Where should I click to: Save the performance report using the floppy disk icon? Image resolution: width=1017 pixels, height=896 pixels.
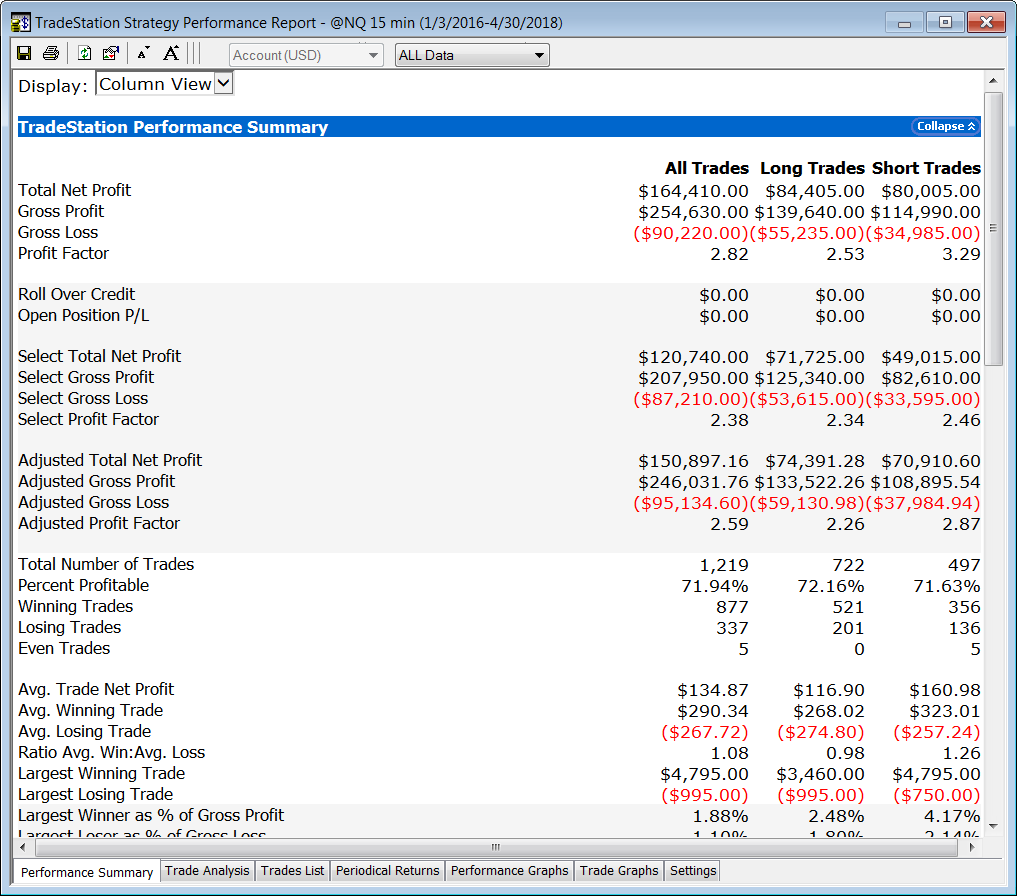(24, 53)
